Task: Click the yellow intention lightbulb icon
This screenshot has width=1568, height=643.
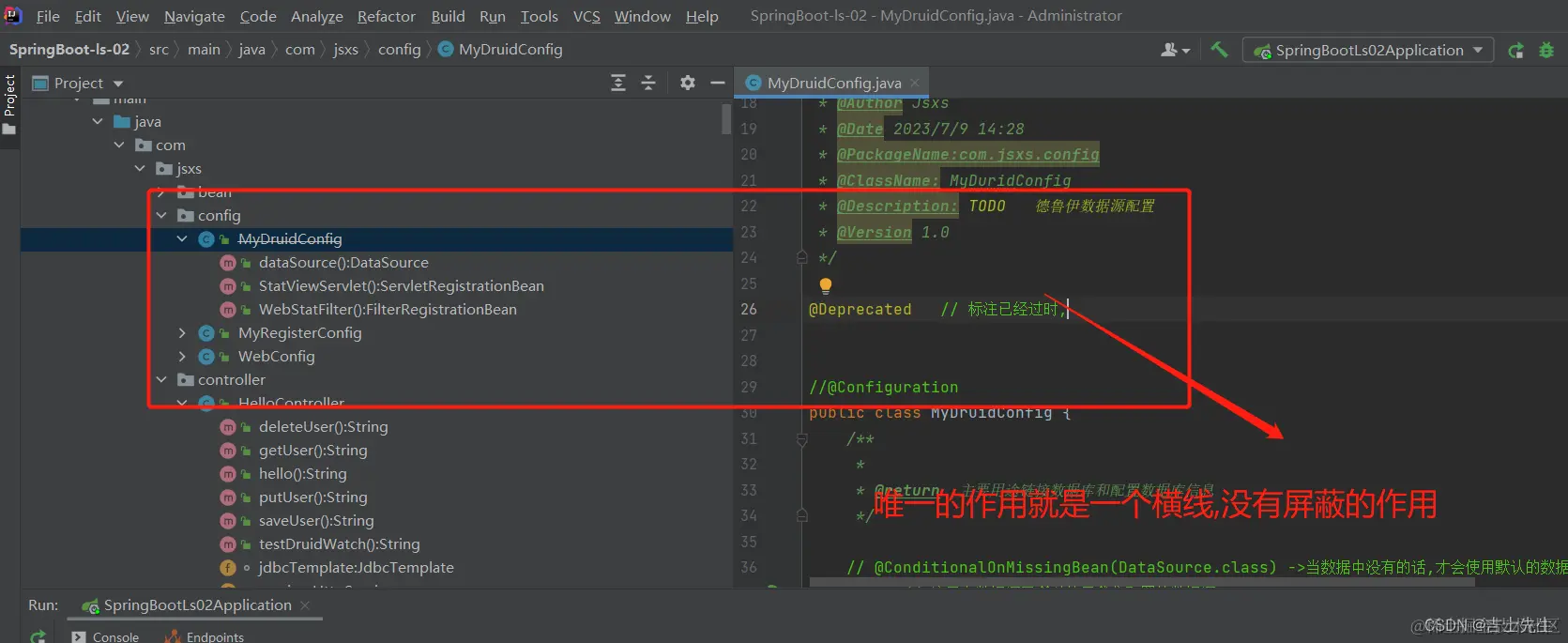Action: pyautogui.click(x=825, y=284)
